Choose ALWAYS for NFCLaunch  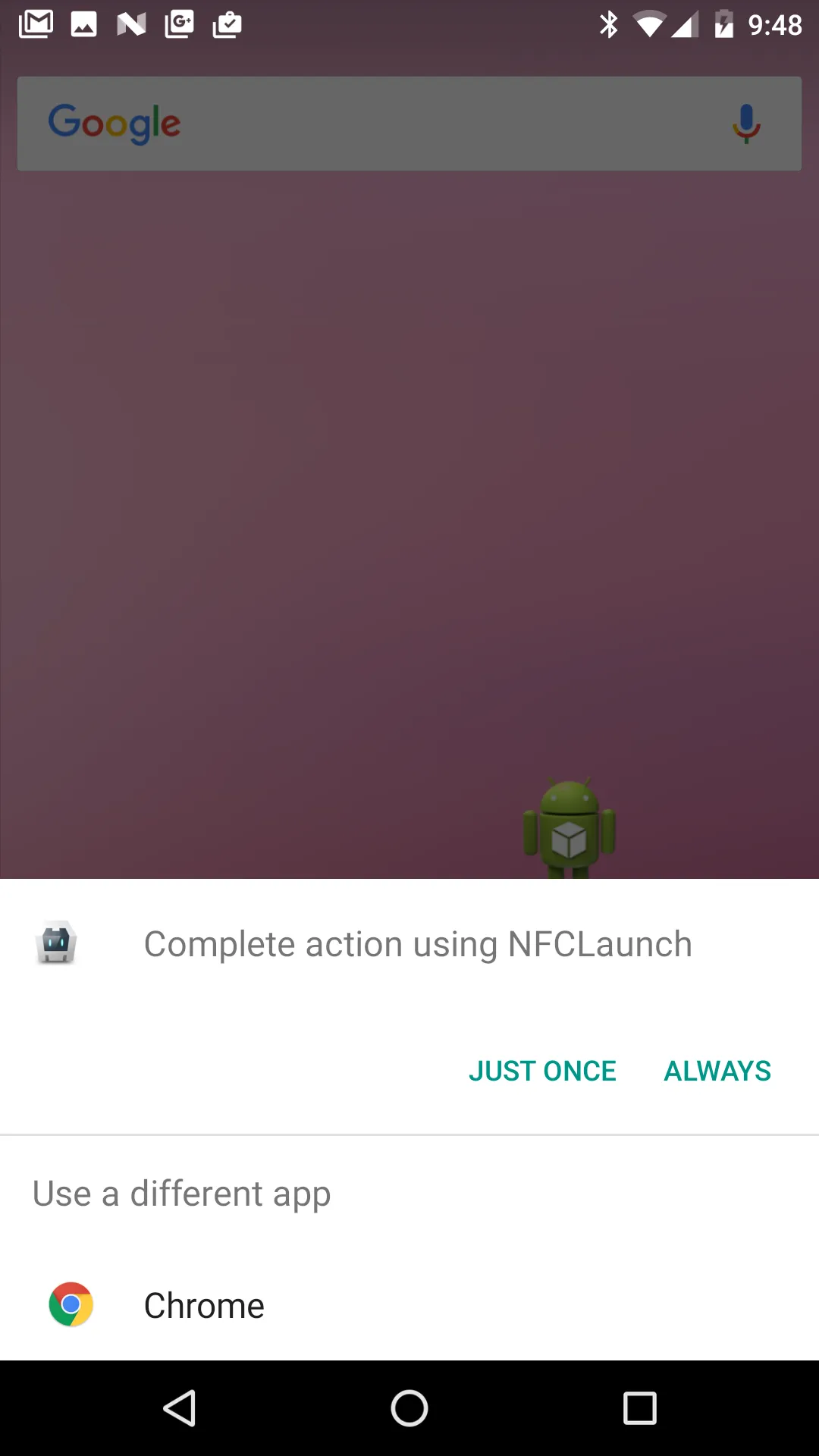pos(717,1071)
